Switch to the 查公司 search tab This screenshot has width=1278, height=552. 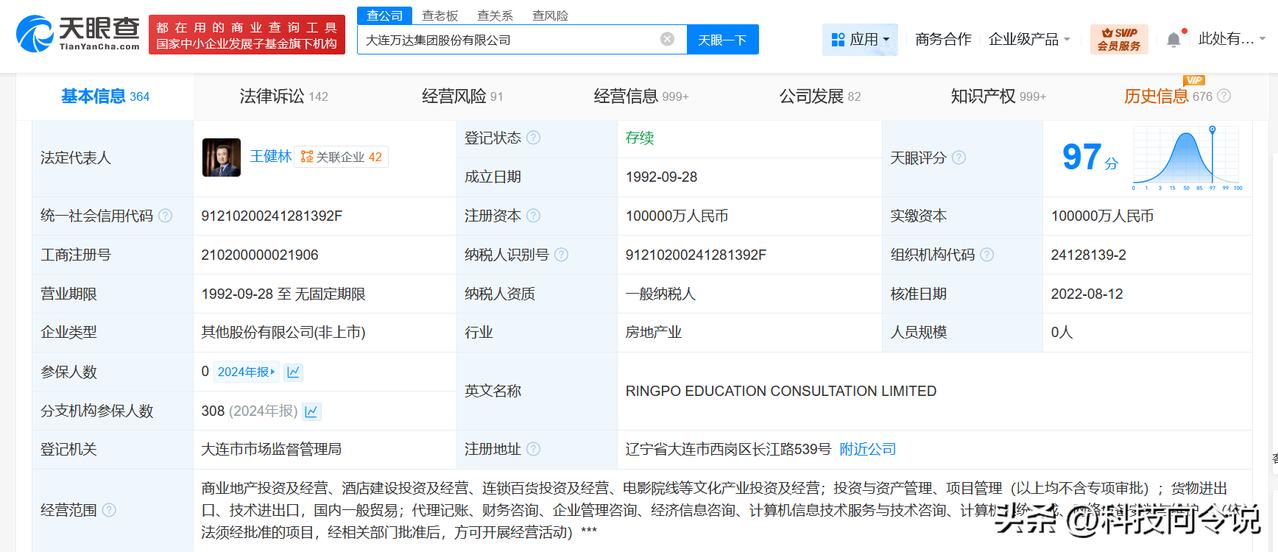385,16
